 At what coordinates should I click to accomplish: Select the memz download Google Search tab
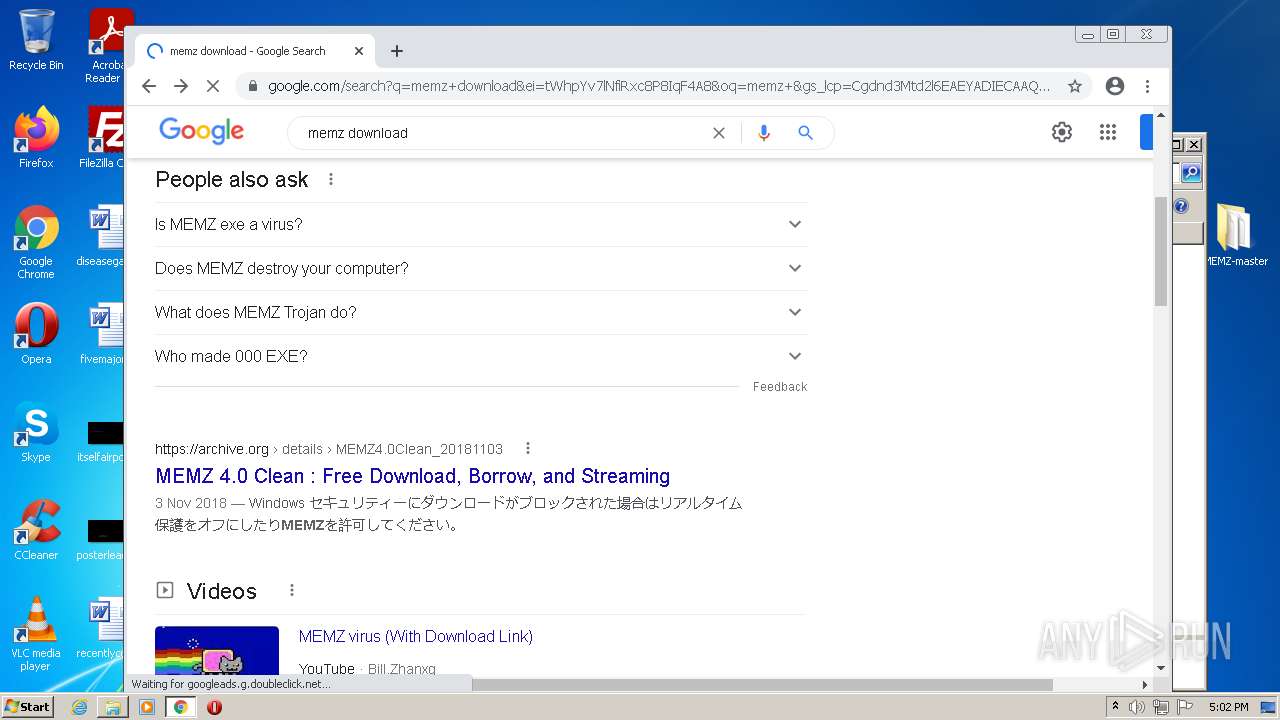tap(255, 51)
